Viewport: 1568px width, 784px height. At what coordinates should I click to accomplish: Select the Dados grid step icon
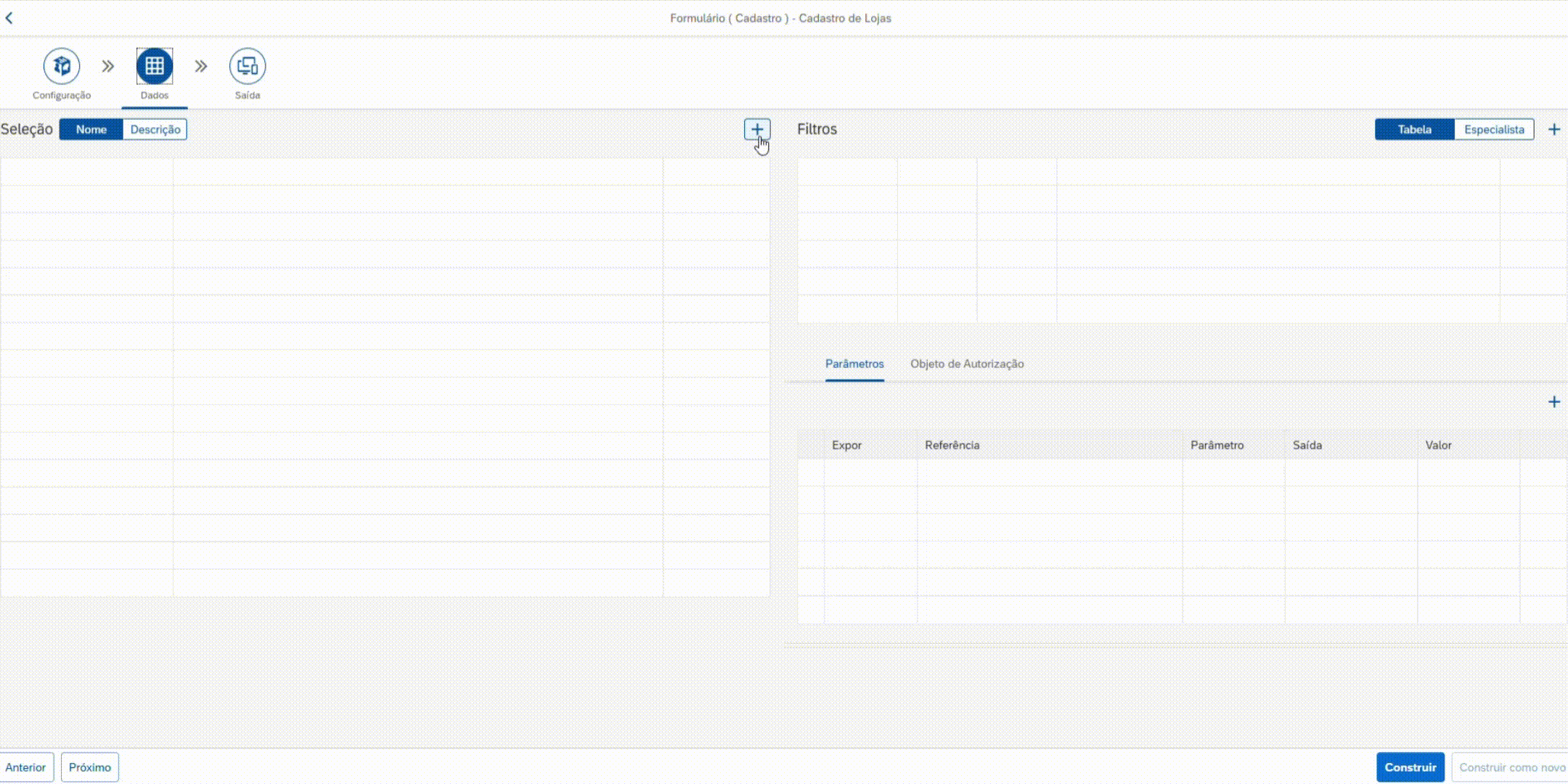155,66
